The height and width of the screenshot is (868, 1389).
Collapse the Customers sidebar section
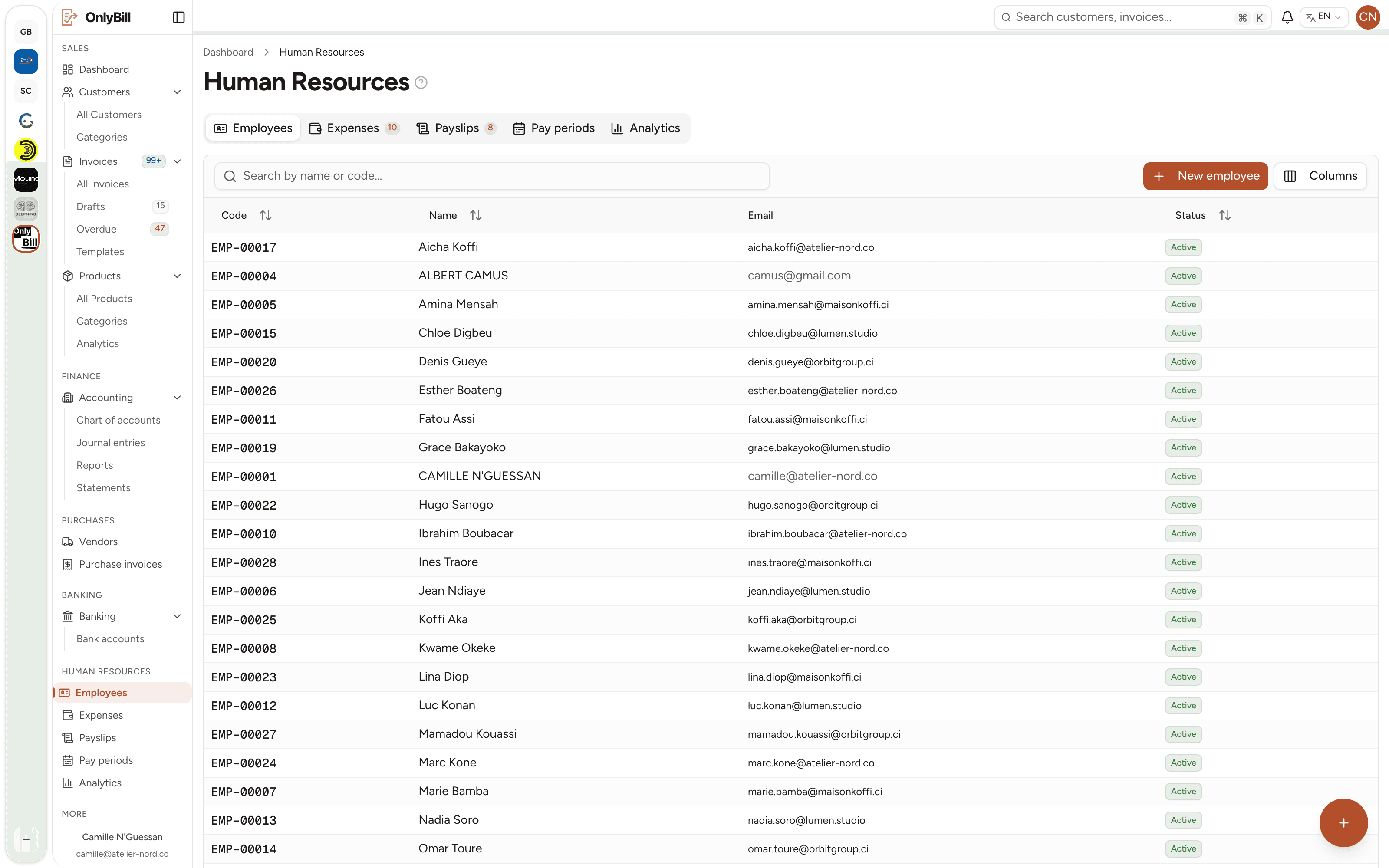[x=178, y=92]
